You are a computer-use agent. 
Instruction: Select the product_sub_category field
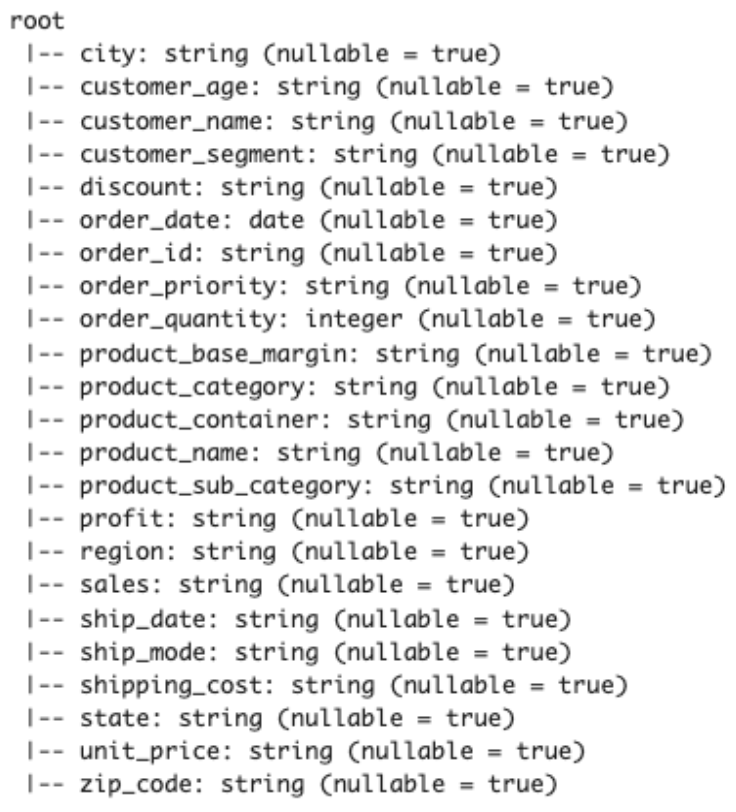point(400,460)
